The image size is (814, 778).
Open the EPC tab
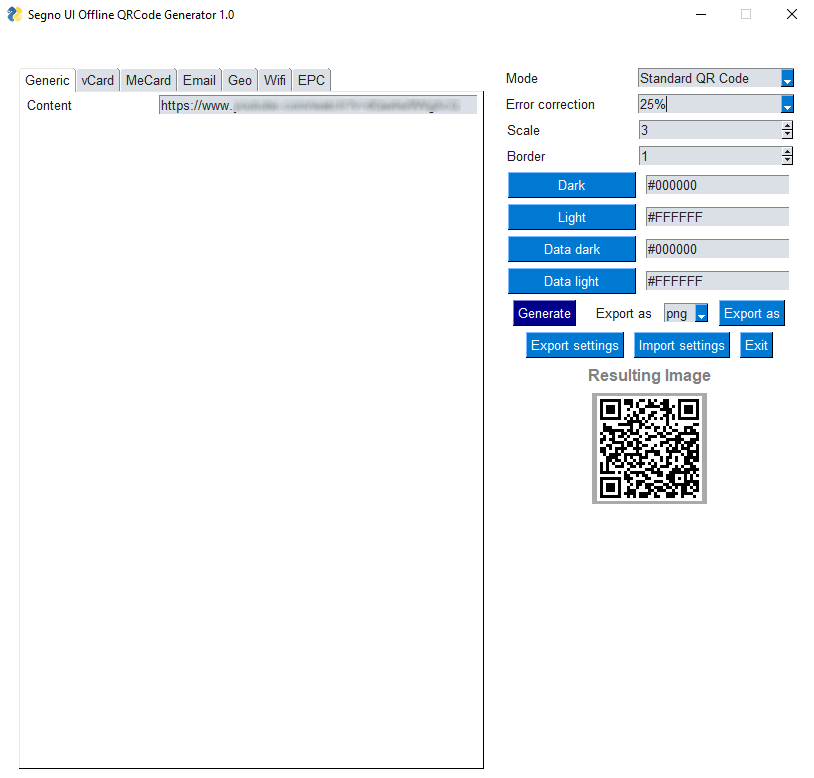(311, 80)
